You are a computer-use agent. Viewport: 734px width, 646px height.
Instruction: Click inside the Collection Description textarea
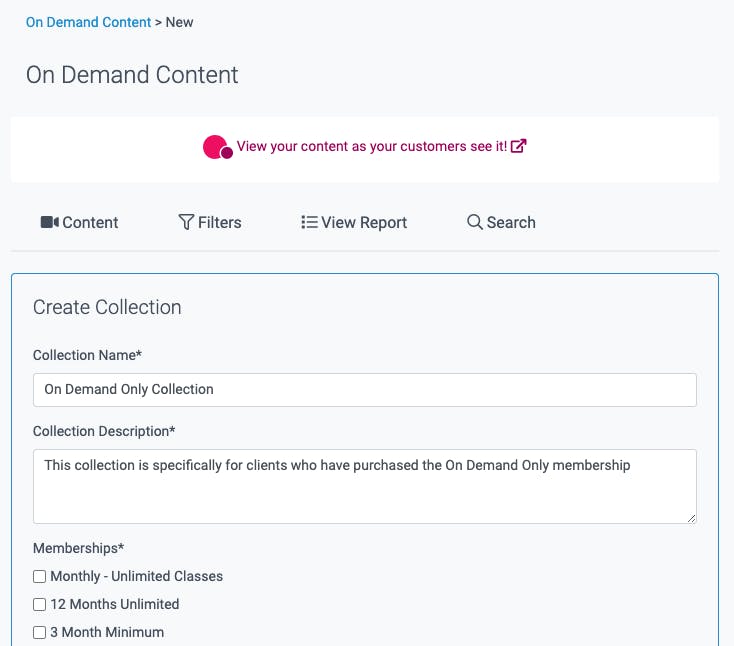pyautogui.click(x=365, y=486)
